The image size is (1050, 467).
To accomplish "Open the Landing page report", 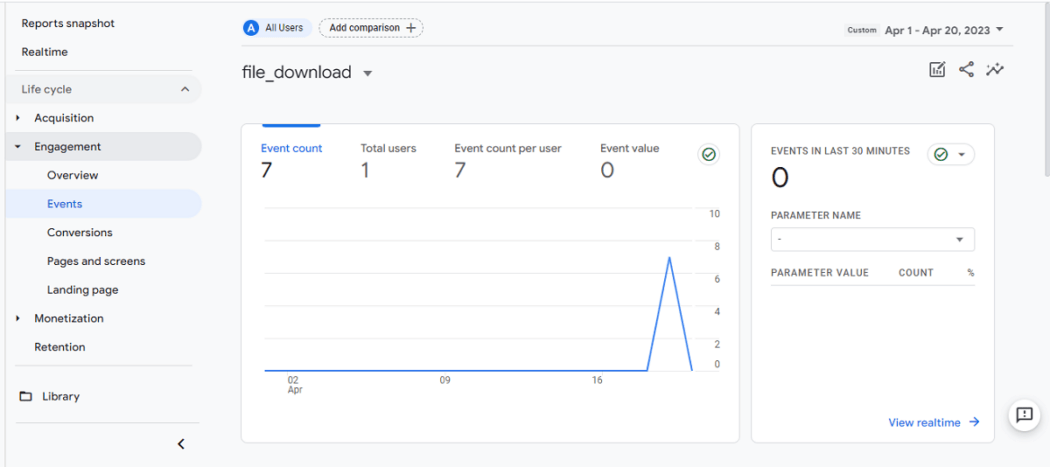I will [x=82, y=290].
